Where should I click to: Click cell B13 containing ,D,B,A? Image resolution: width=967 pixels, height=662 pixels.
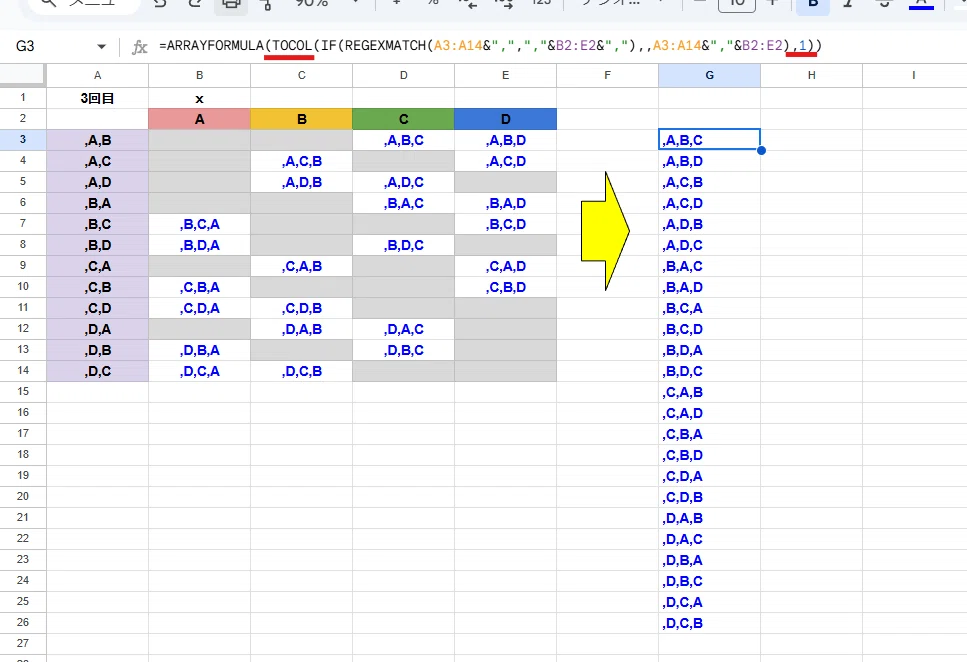(x=199, y=350)
